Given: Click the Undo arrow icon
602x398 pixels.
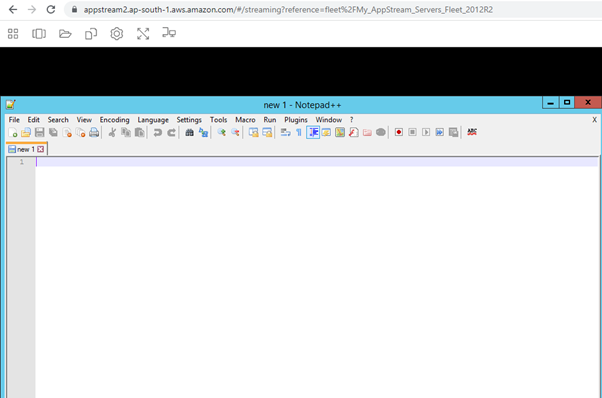Looking at the screenshot, I should pos(157,132).
